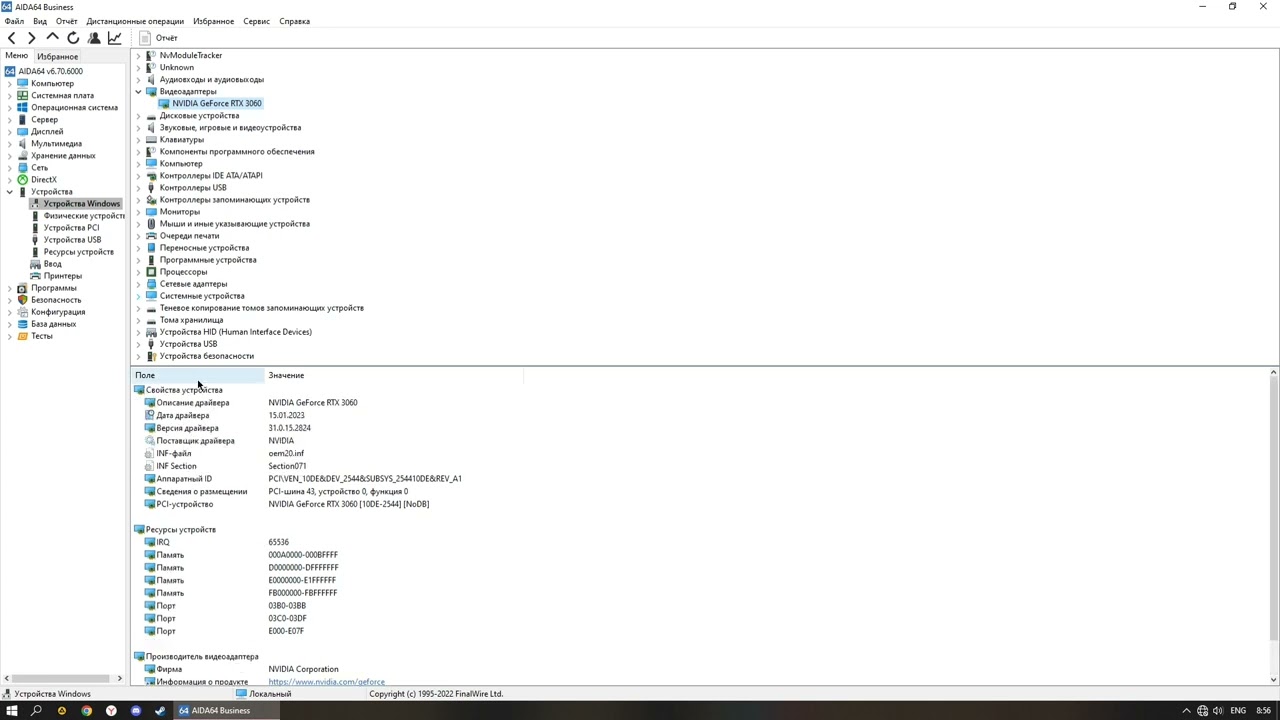Click the Up arrow toolbar icon
The image size is (1280, 720).
click(52, 38)
